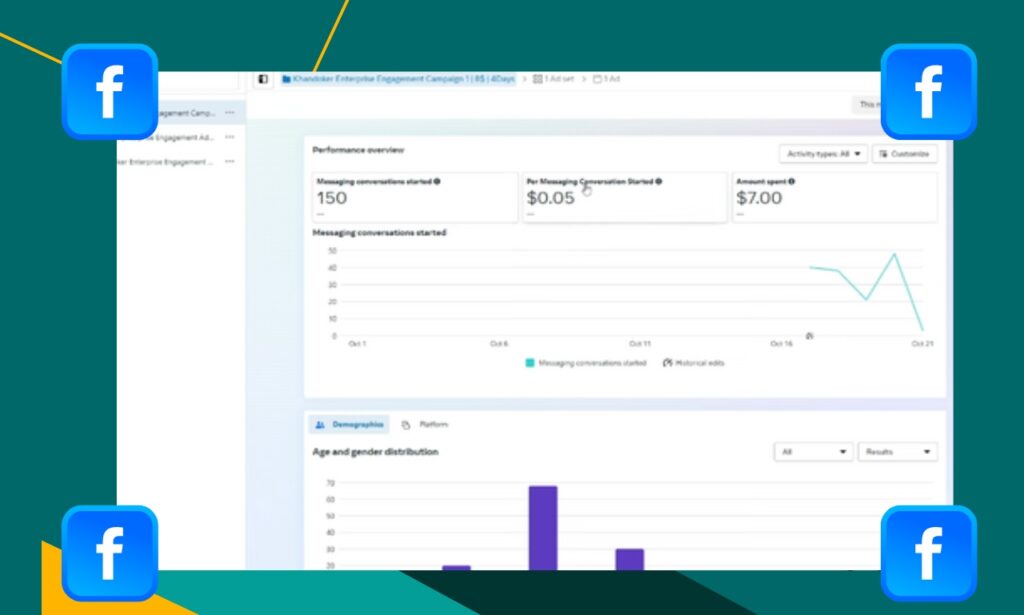Click the campaign folder icon in breadcrumb

(x=286, y=79)
